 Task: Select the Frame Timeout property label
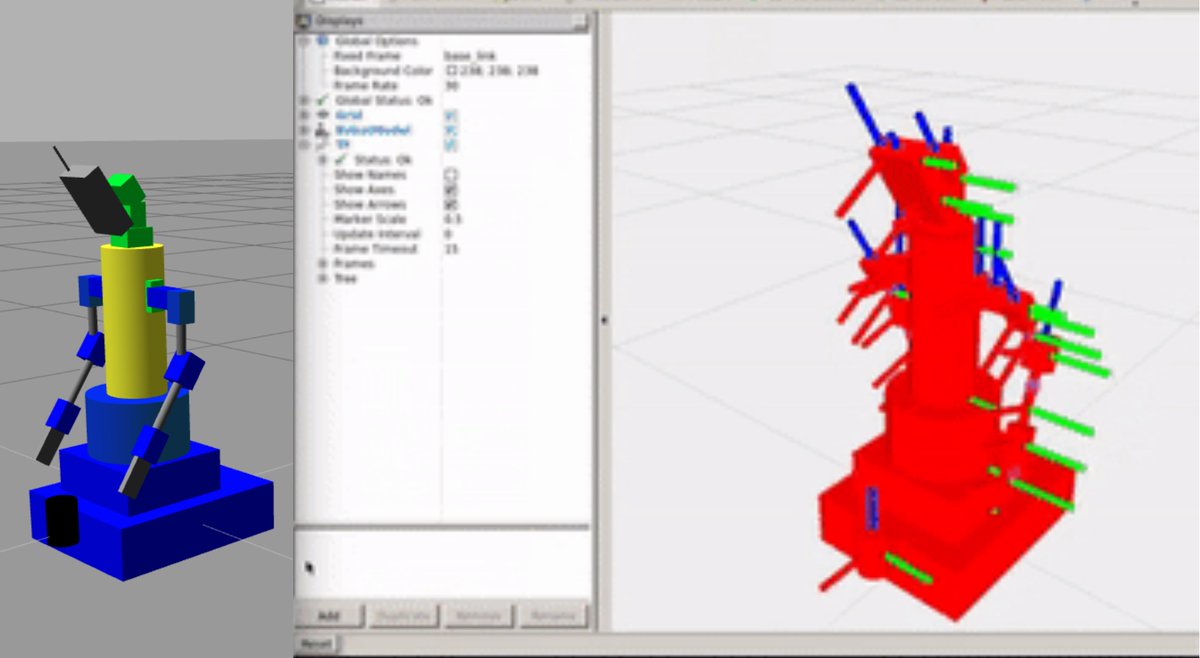coord(374,248)
